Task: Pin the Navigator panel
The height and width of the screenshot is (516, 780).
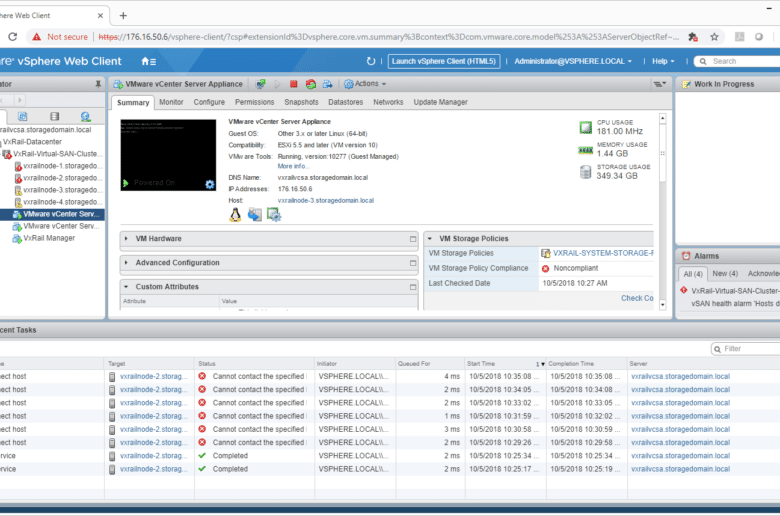Action: click(x=98, y=84)
